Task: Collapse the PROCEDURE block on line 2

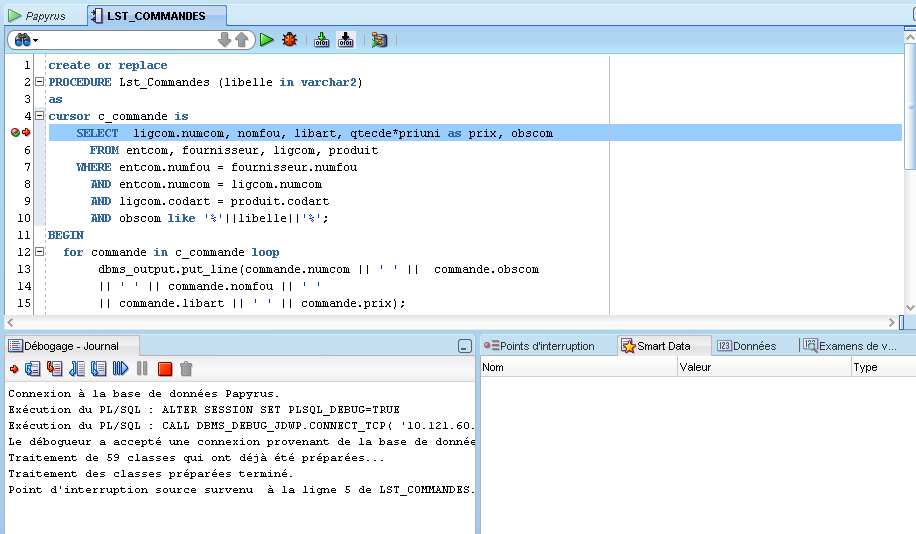Action: pos(39,82)
